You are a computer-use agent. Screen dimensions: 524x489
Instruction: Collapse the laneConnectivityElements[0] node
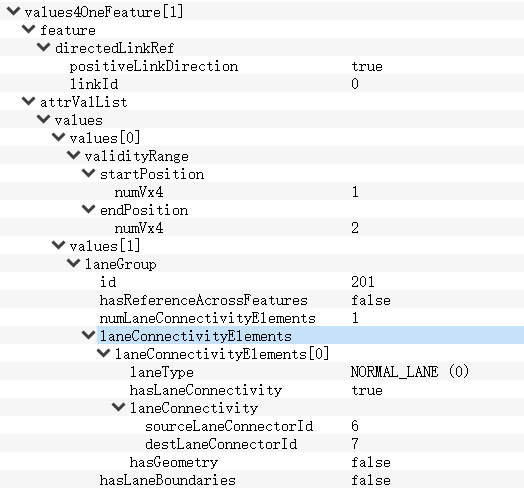click(x=104, y=353)
